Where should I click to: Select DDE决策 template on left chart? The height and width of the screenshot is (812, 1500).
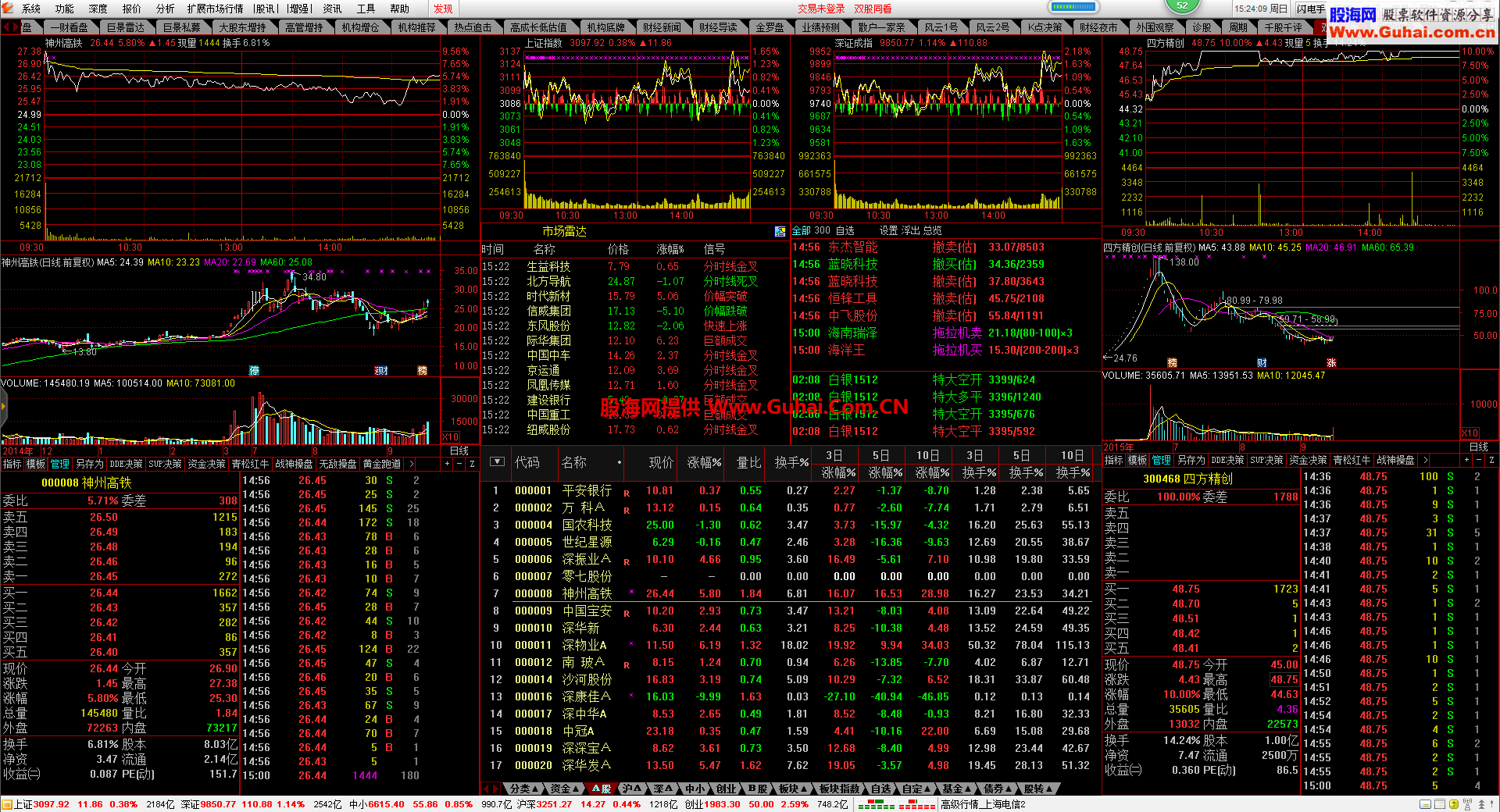[126, 464]
